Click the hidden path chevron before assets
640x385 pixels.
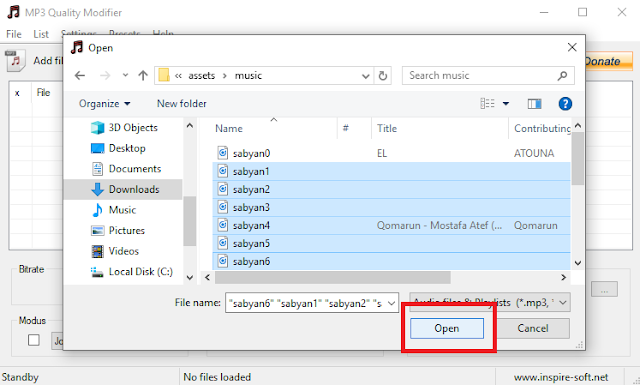pyautogui.click(x=178, y=76)
